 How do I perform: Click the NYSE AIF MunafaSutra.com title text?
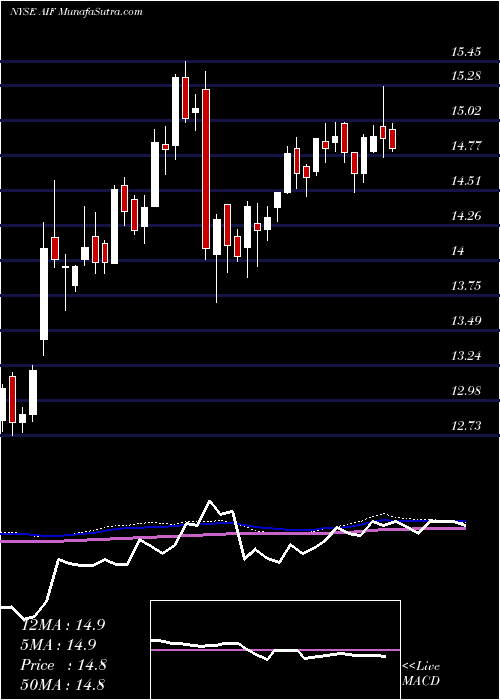(x=76, y=12)
